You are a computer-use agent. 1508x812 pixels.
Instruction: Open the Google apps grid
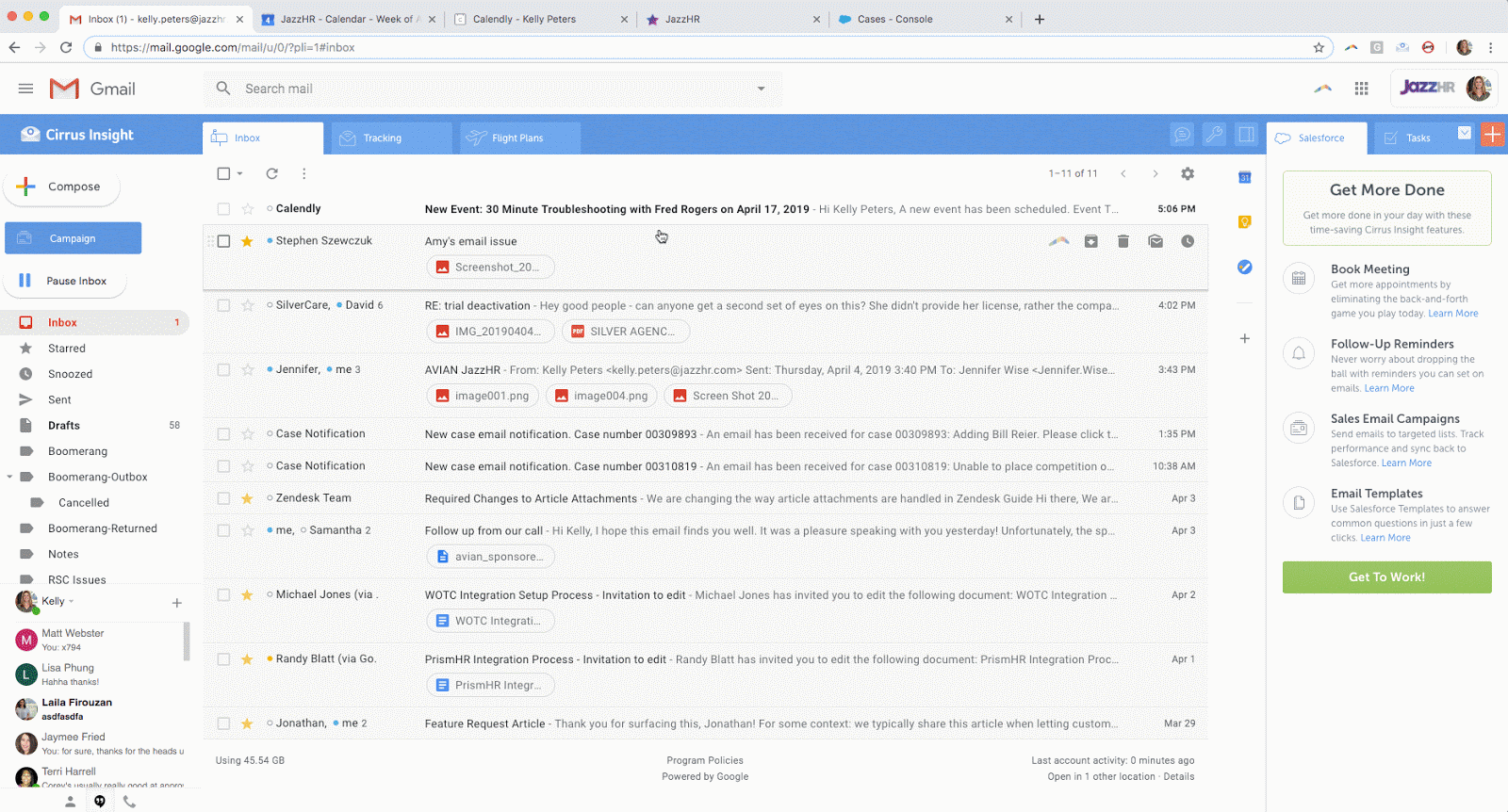(1361, 89)
